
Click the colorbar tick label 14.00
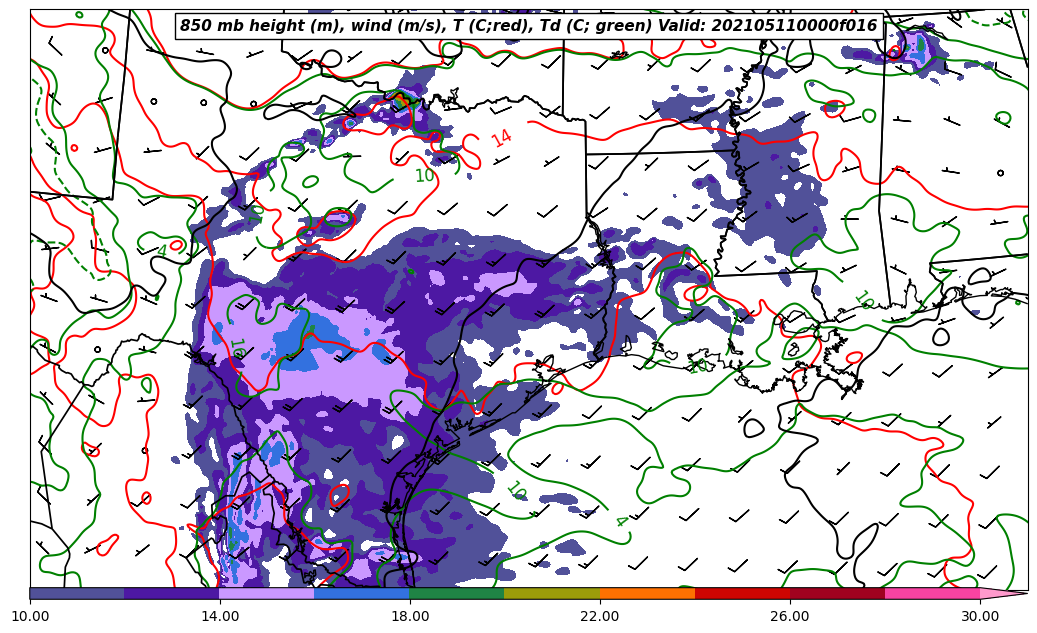(x=220, y=616)
